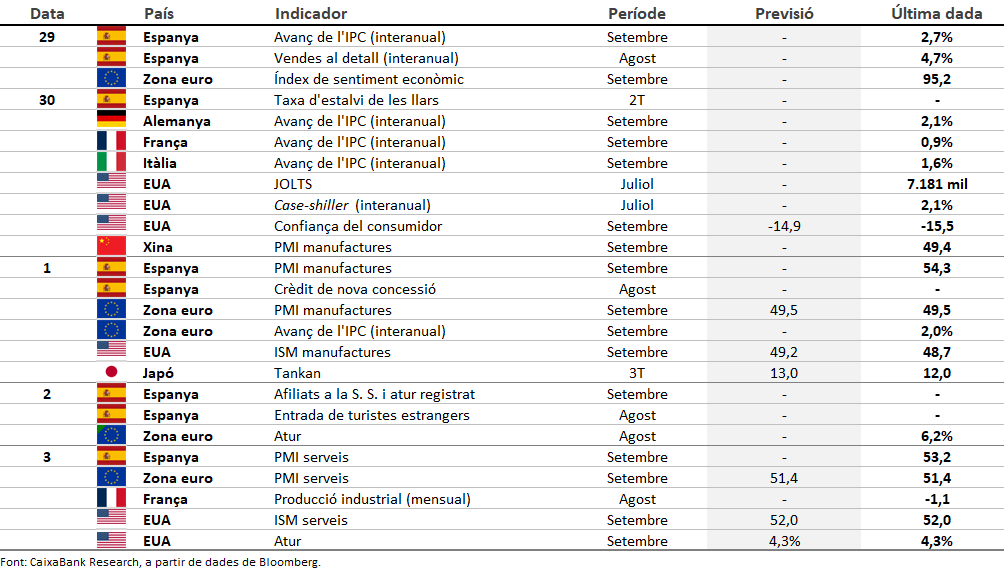Click the 7.181 mil value

(936, 184)
